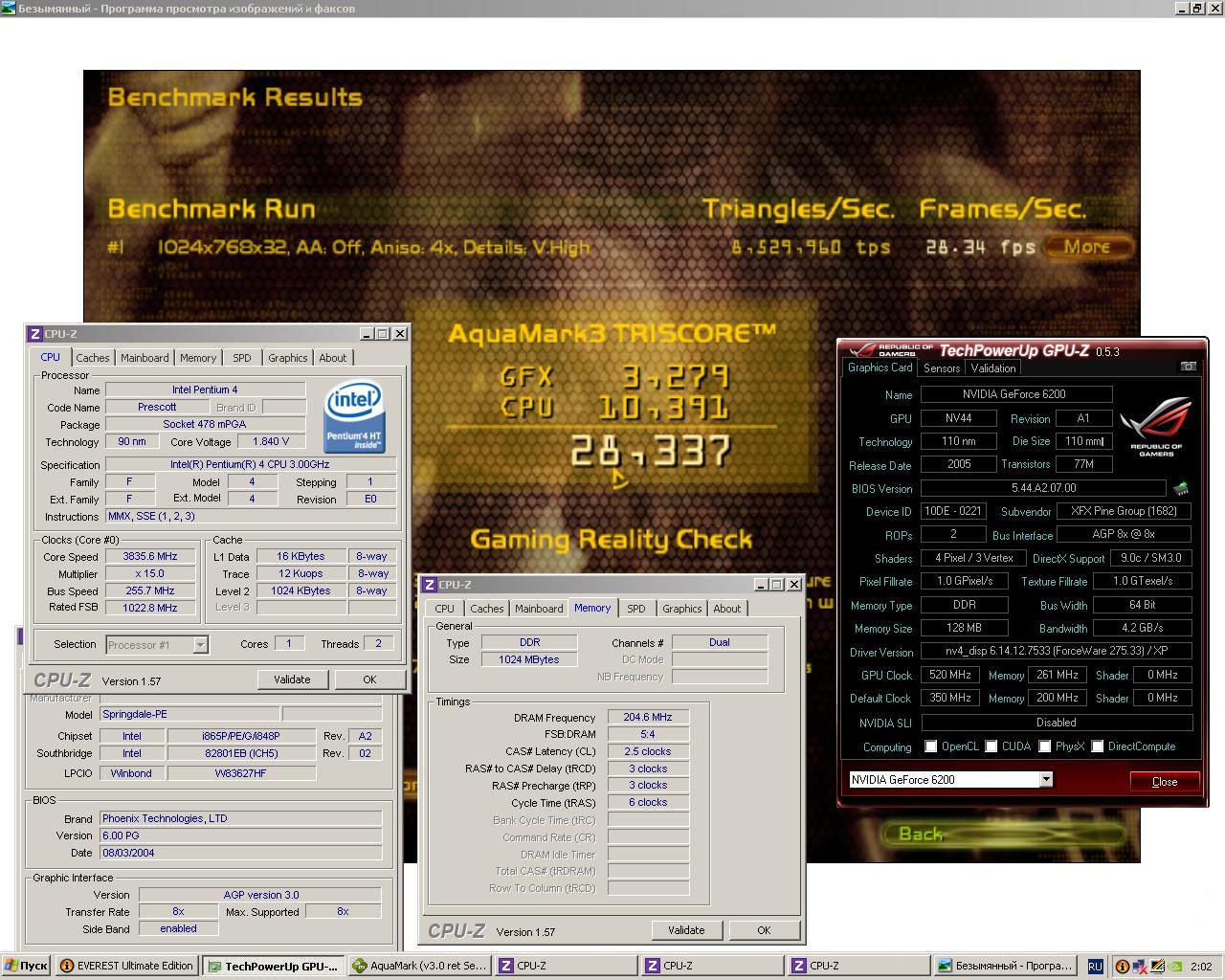Click the NVIDIA tray icon
1225x980 pixels.
[x=1174, y=967]
